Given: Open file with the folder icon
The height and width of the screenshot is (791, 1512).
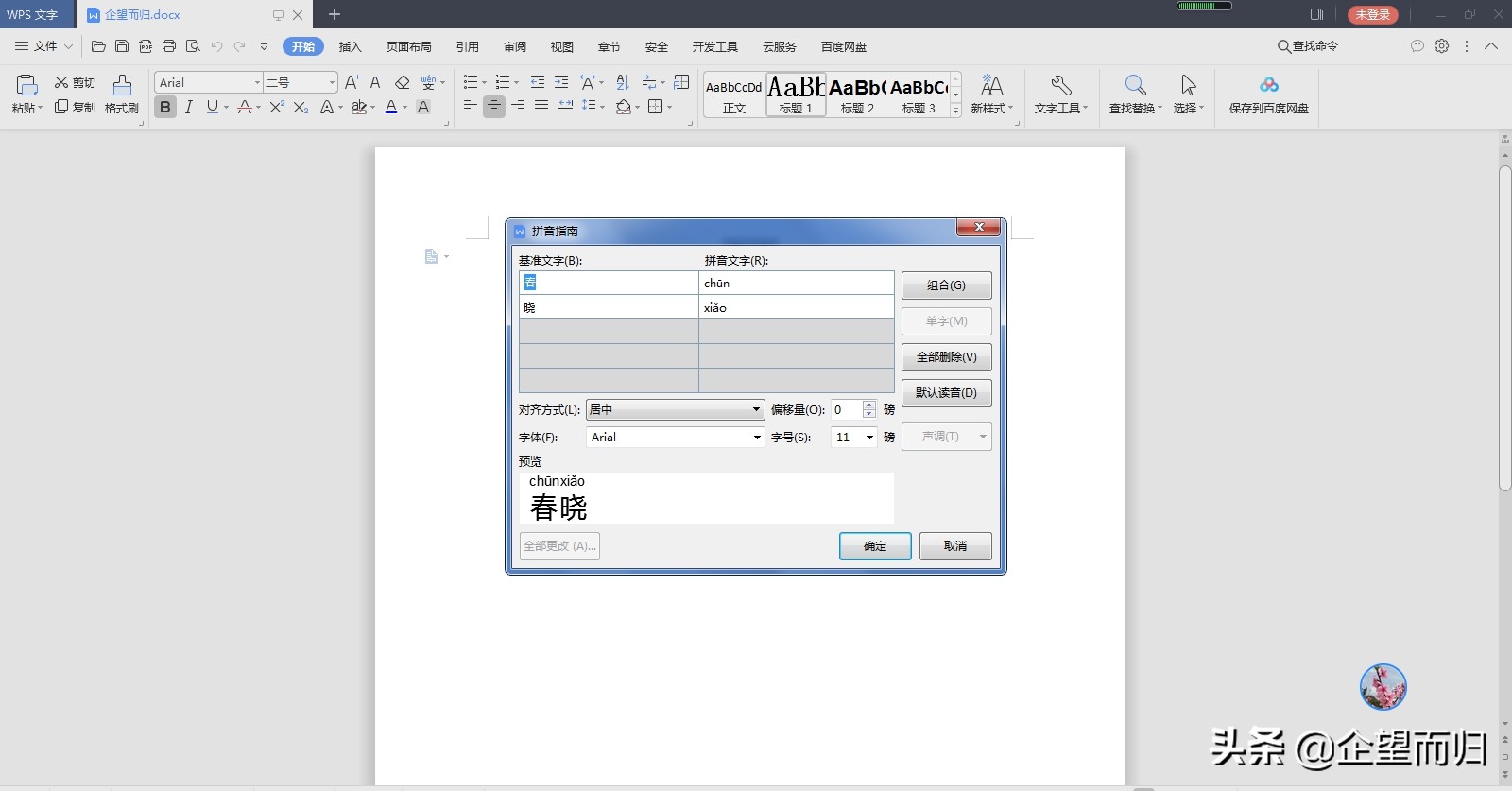Looking at the screenshot, I should 98,45.
